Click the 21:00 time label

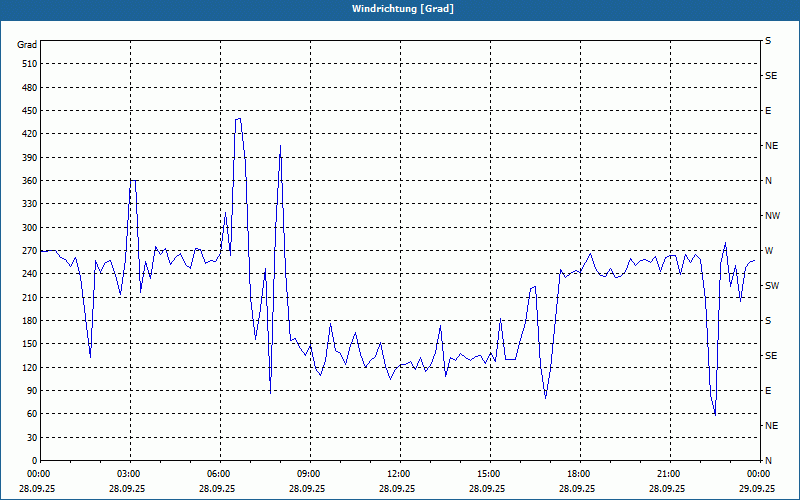667,474
